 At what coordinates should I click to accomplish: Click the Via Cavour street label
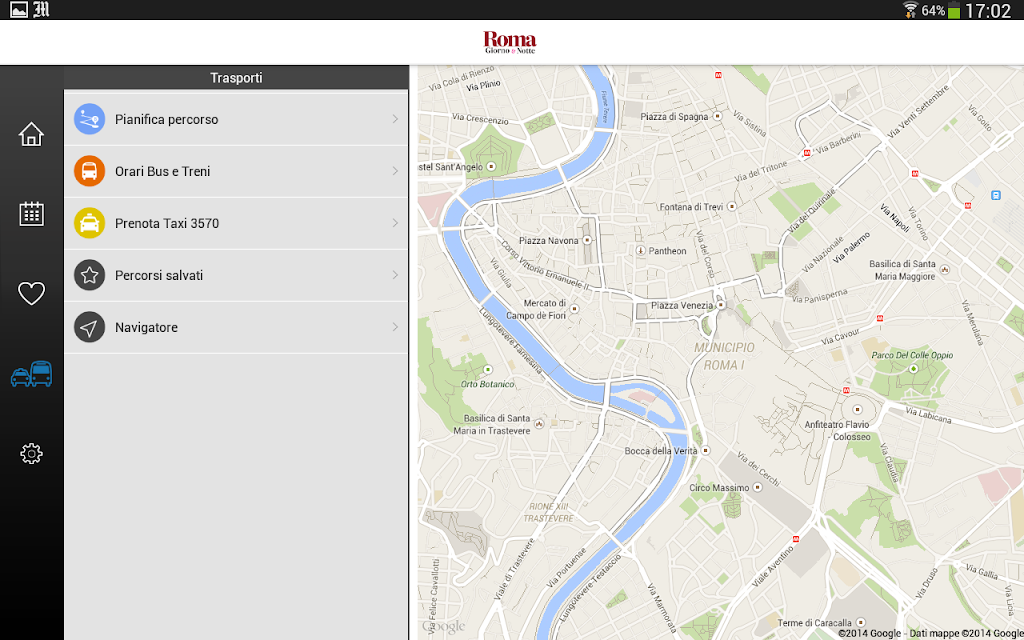coord(840,336)
